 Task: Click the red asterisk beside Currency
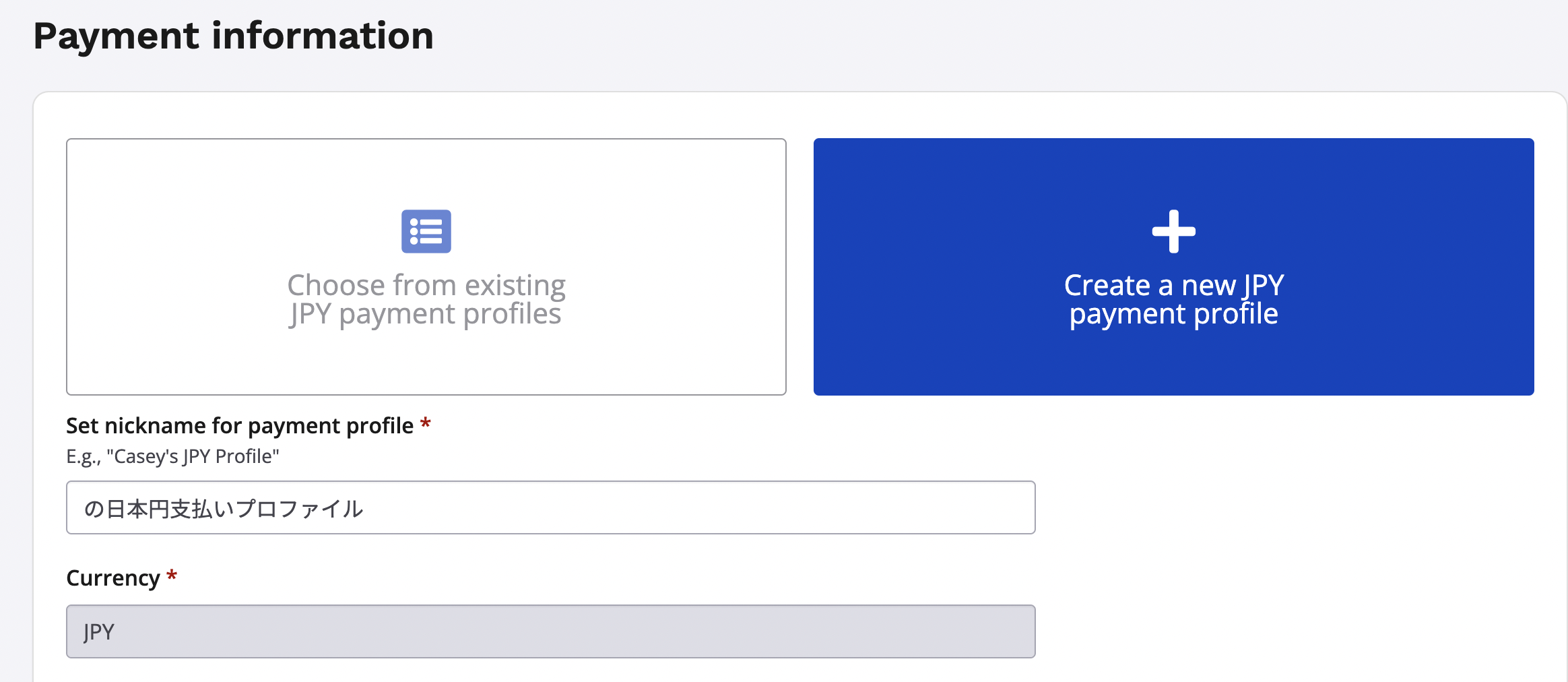point(172,577)
